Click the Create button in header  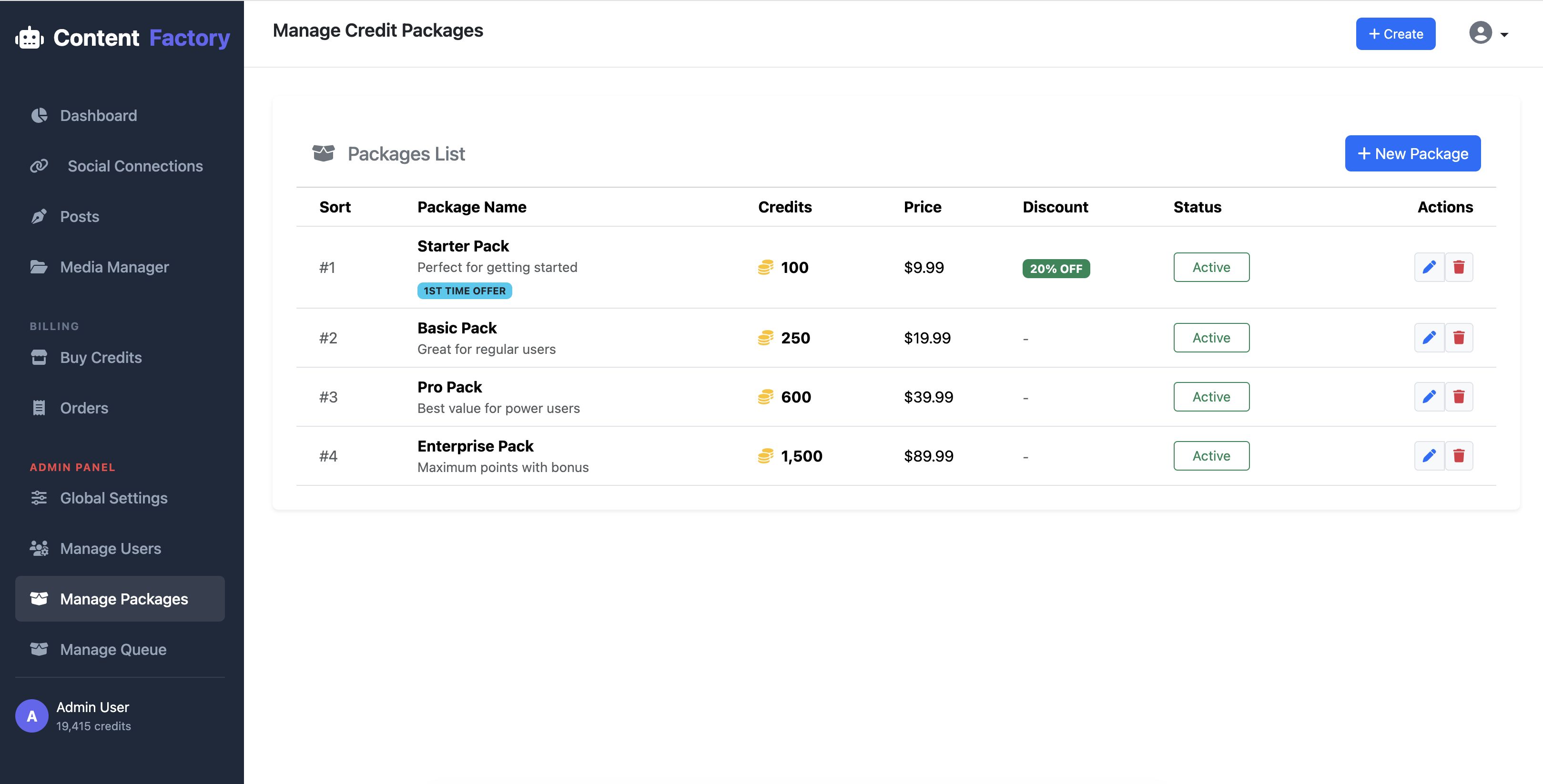[x=1395, y=33]
